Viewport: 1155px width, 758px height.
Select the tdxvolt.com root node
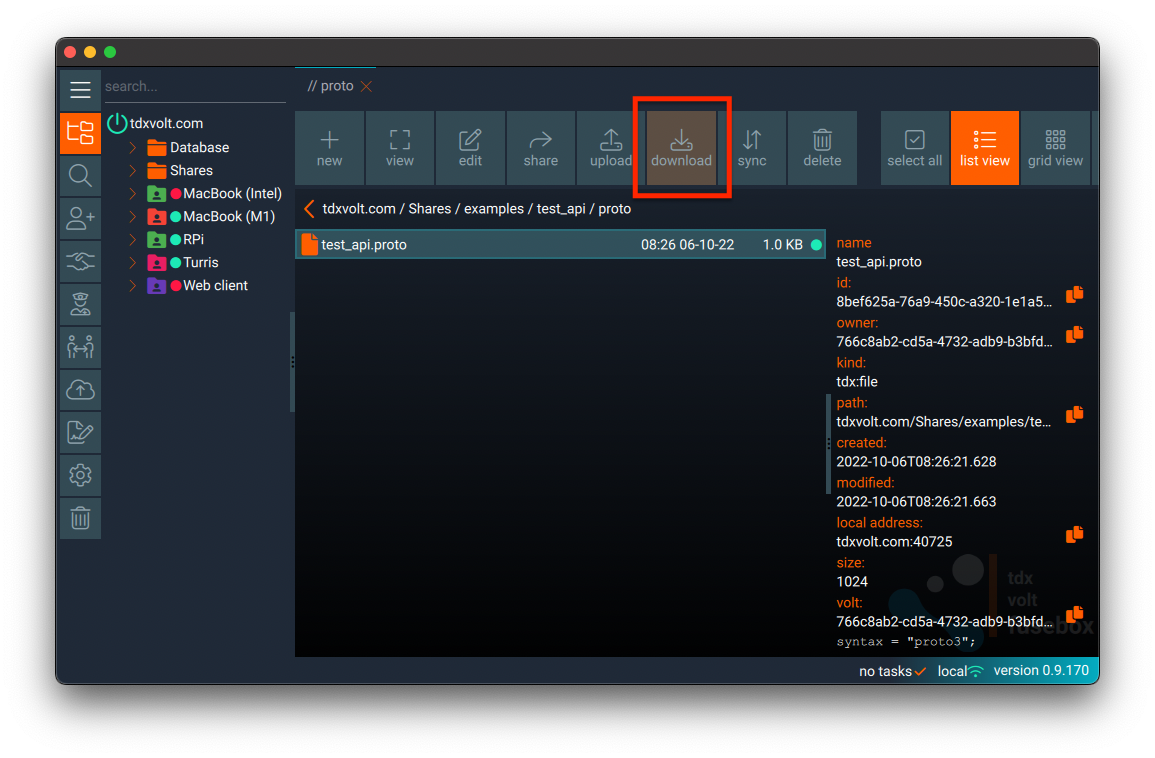click(166, 123)
